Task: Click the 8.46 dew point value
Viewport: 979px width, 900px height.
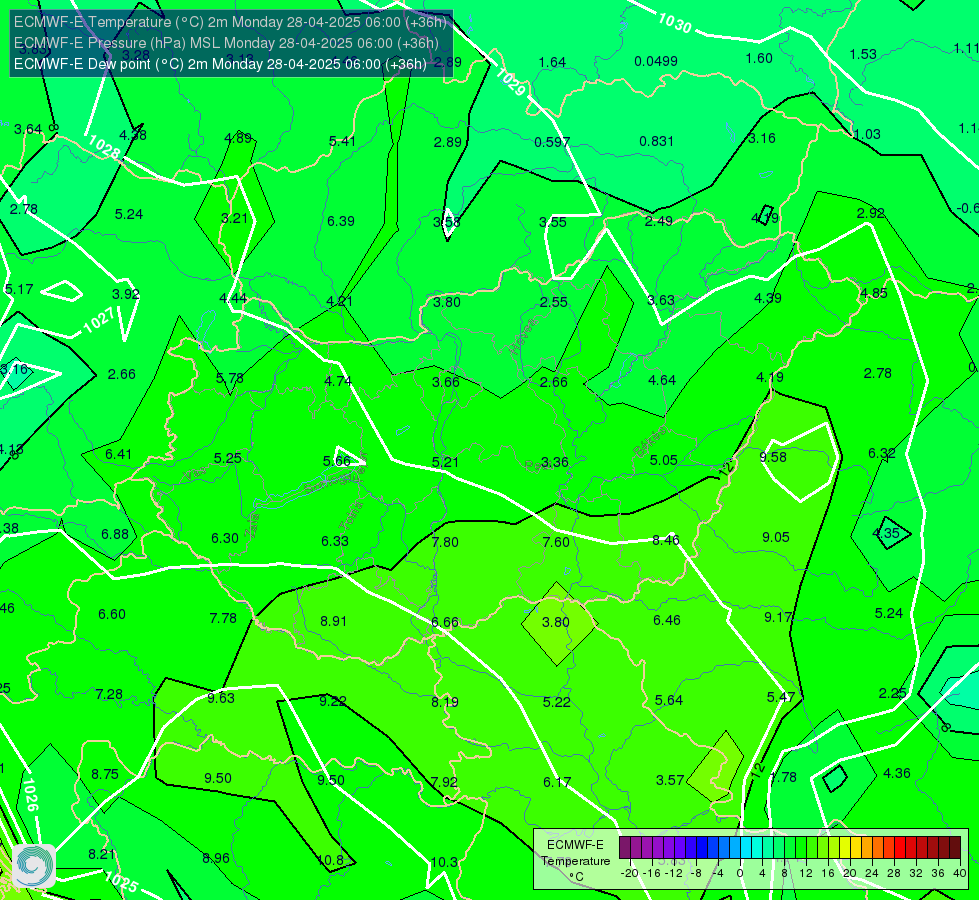Action: (666, 540)
